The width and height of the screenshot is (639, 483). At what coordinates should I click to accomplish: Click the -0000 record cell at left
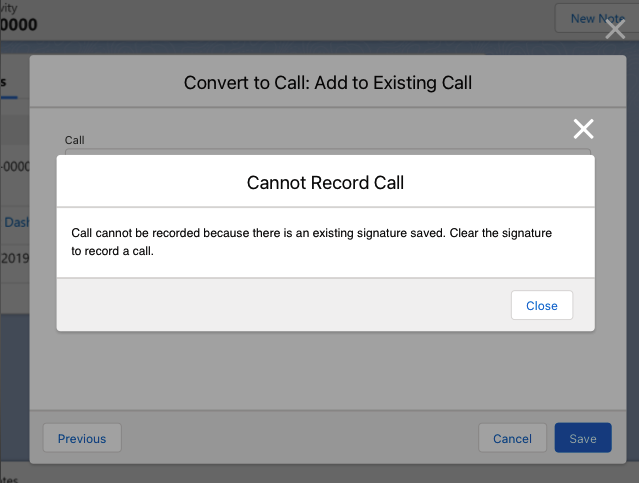click(x=14, y=166)
